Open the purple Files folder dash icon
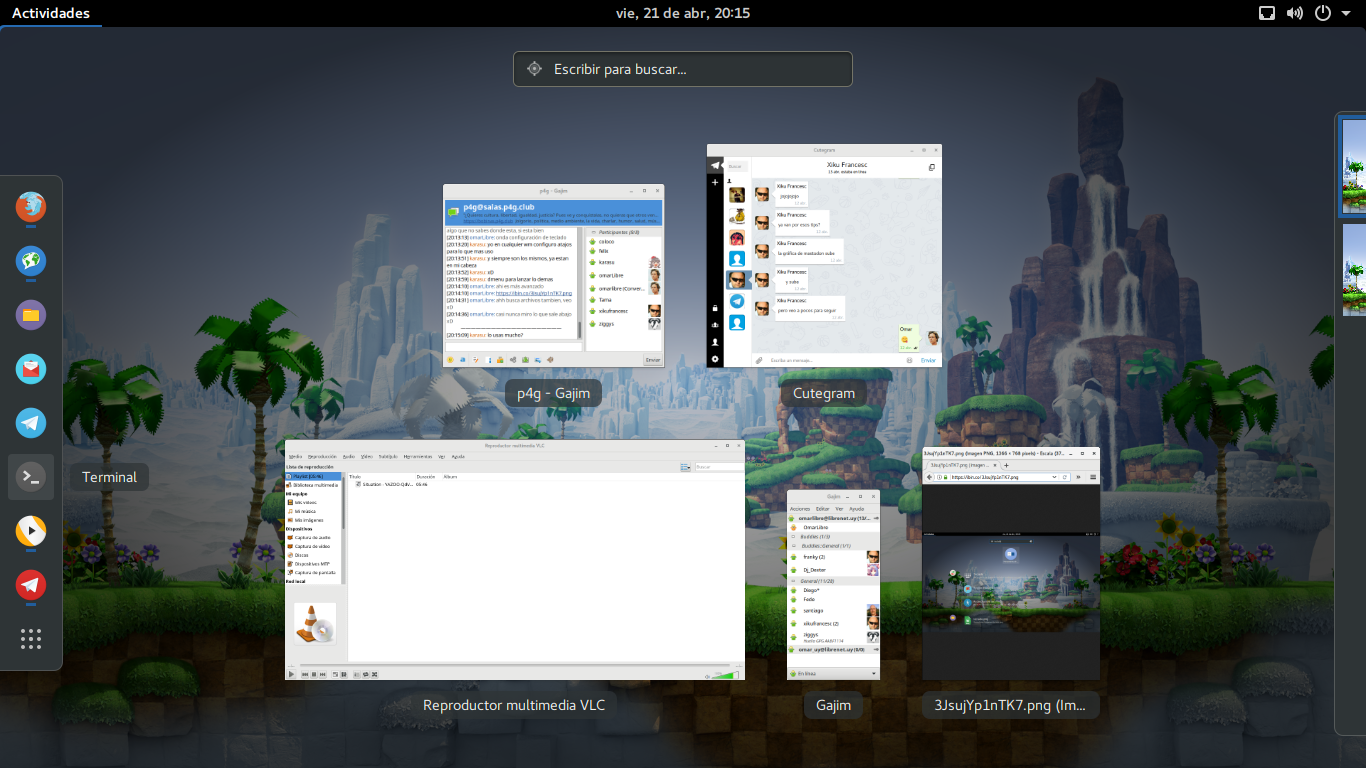 [x=31, y=315]
